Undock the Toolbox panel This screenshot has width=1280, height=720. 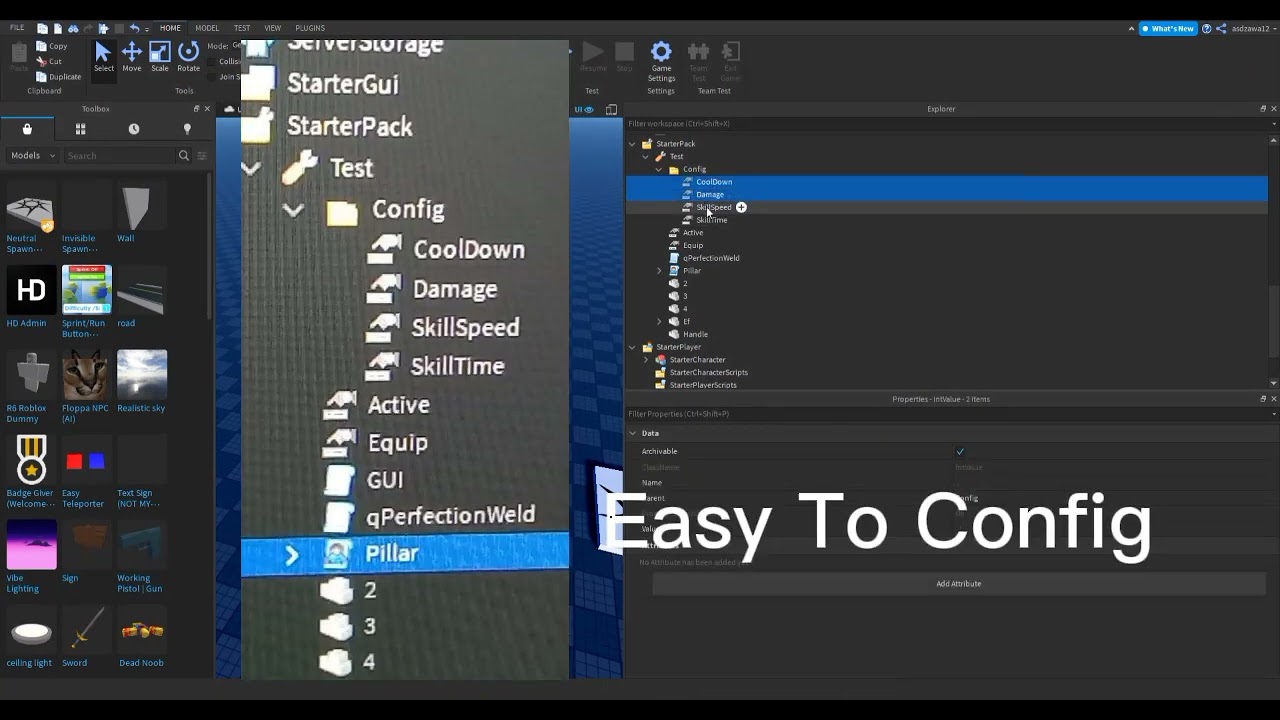tap(197, 109)
